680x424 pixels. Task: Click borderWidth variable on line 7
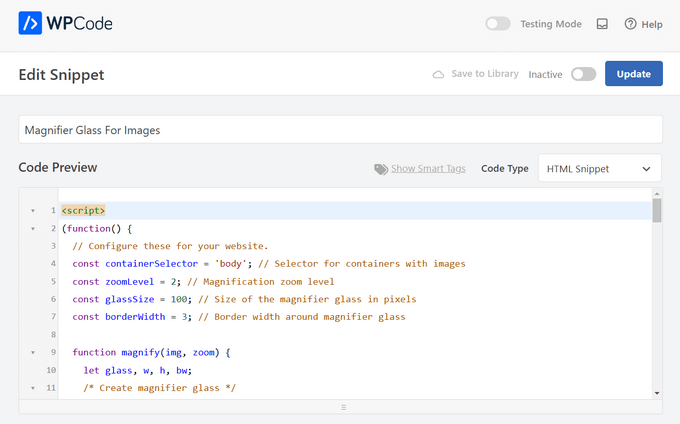coord(135,317)
